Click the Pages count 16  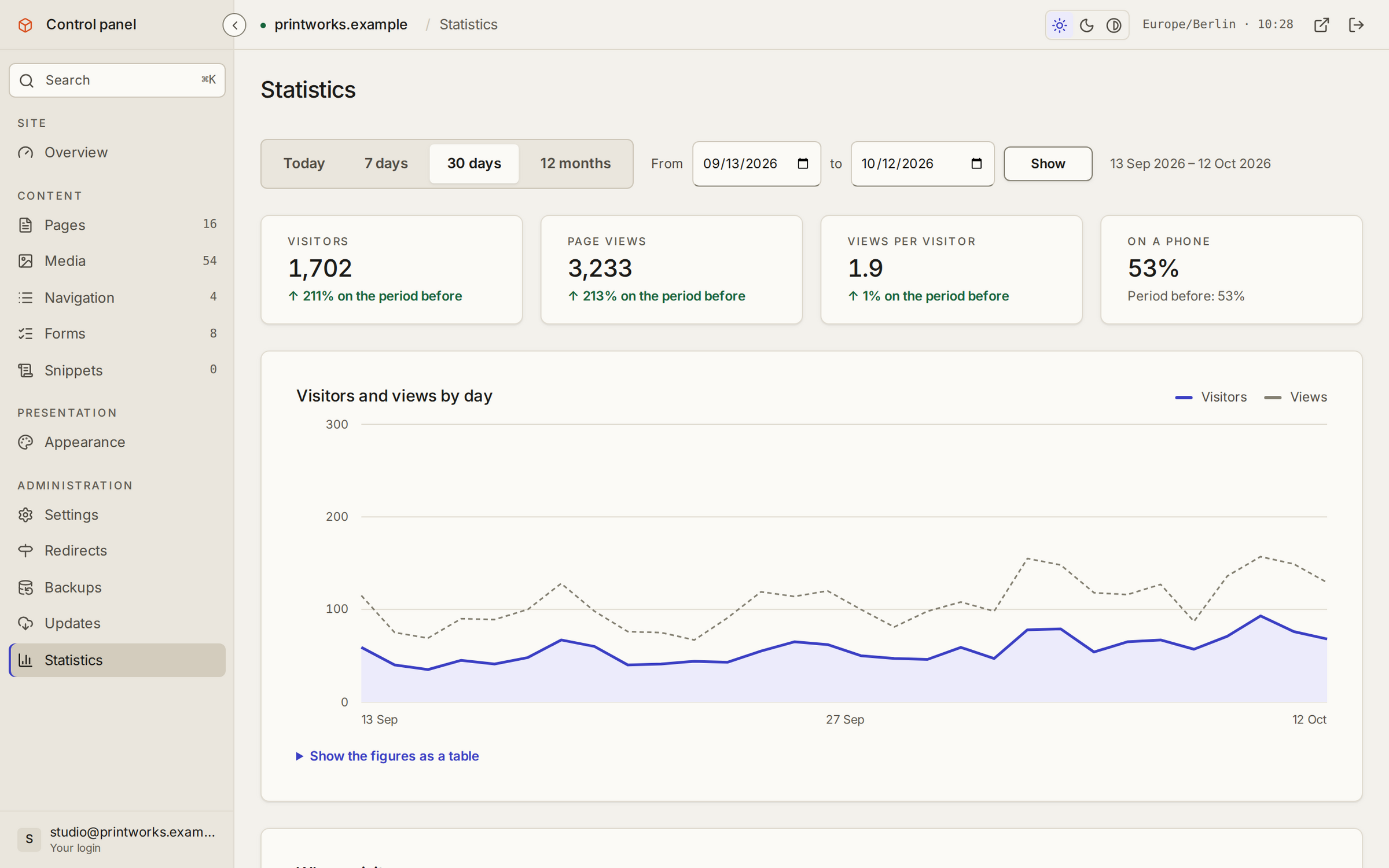(210, 224)
